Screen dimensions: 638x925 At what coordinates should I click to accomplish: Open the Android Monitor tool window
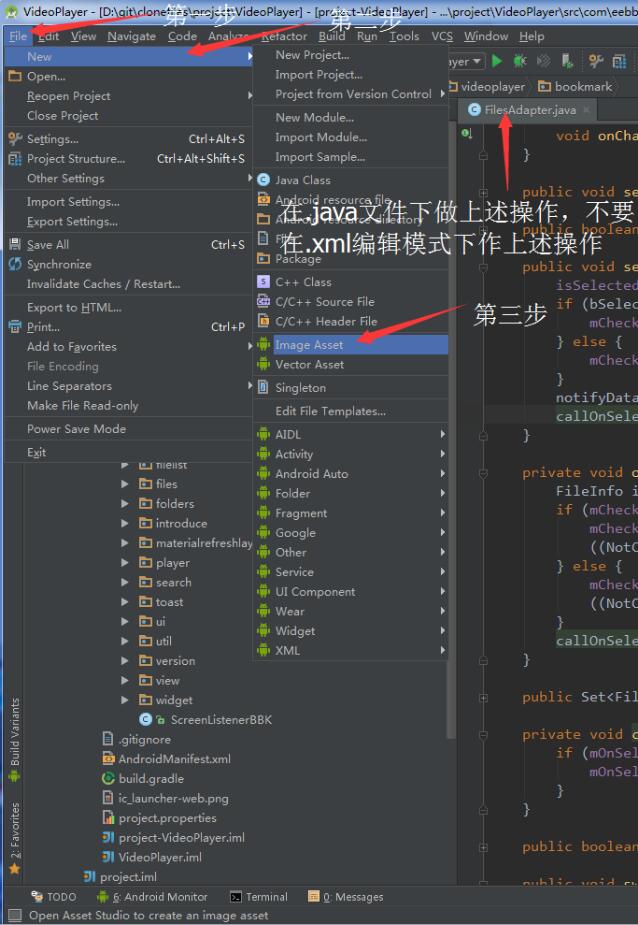pyautogui.click(x=152, y=897)
